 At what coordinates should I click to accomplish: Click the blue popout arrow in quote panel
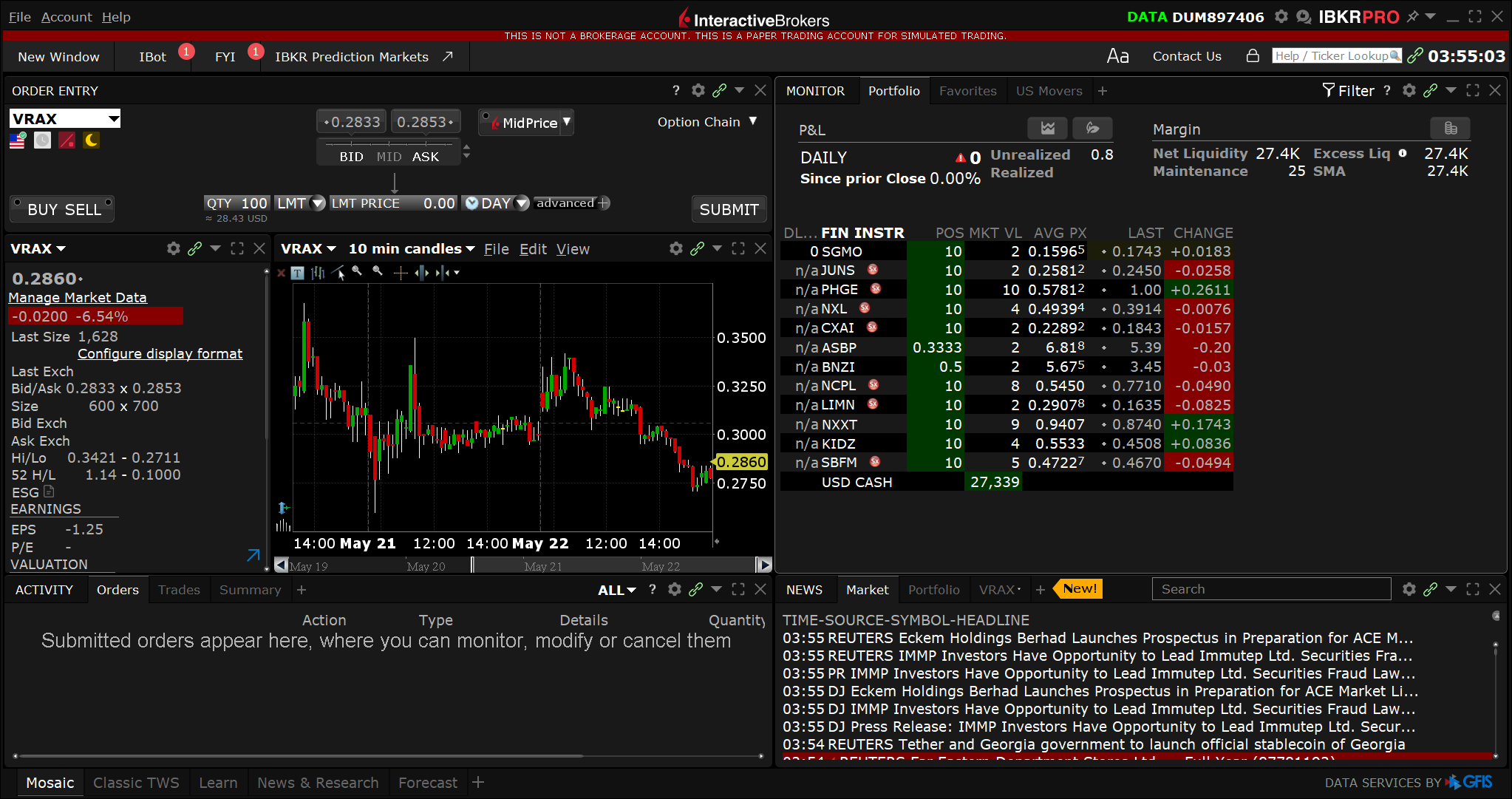(x=253, y=555)
